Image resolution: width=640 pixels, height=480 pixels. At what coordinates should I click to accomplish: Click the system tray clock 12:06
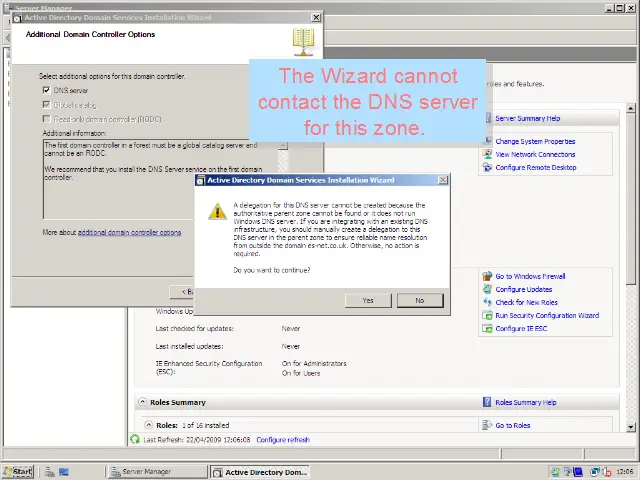click(x=625, y=472)
